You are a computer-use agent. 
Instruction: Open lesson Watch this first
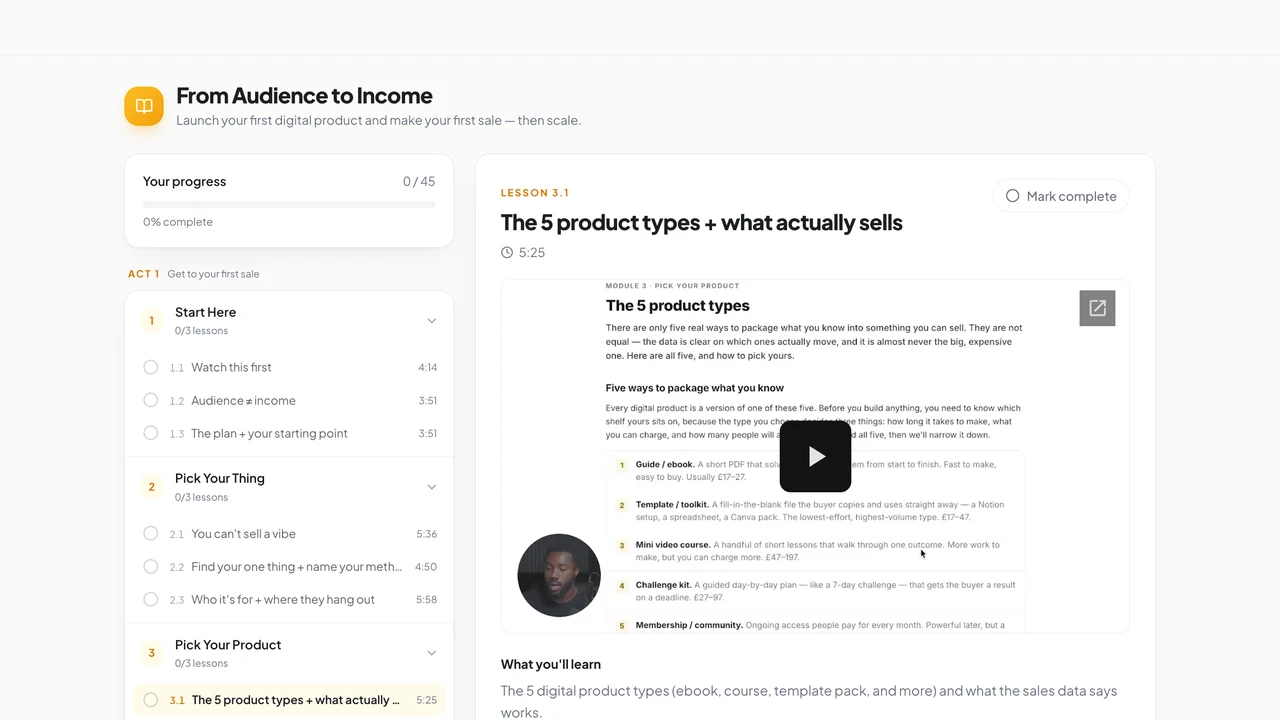tap(289, 367)
